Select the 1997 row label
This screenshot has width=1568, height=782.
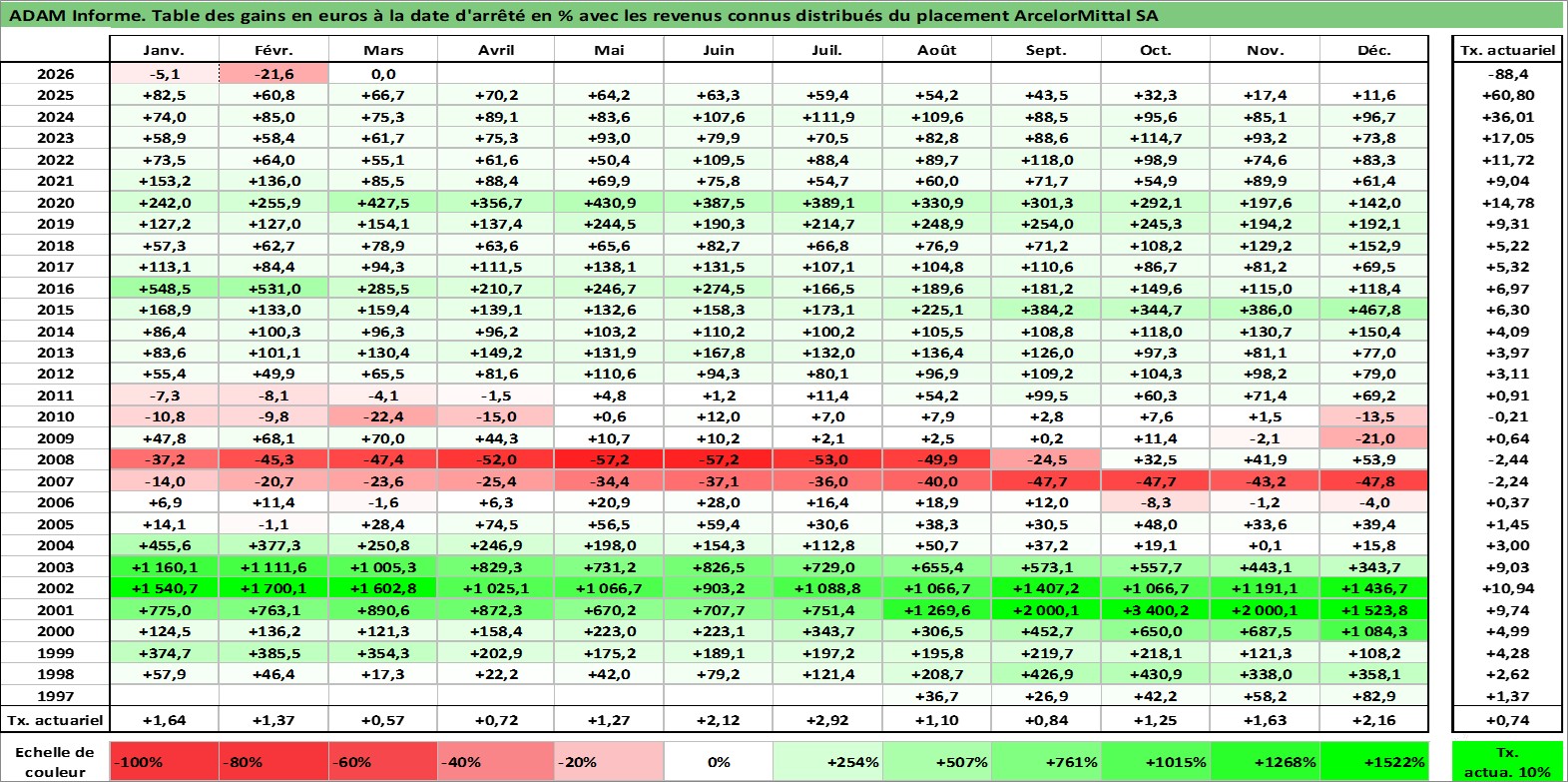tap(55, 696)
